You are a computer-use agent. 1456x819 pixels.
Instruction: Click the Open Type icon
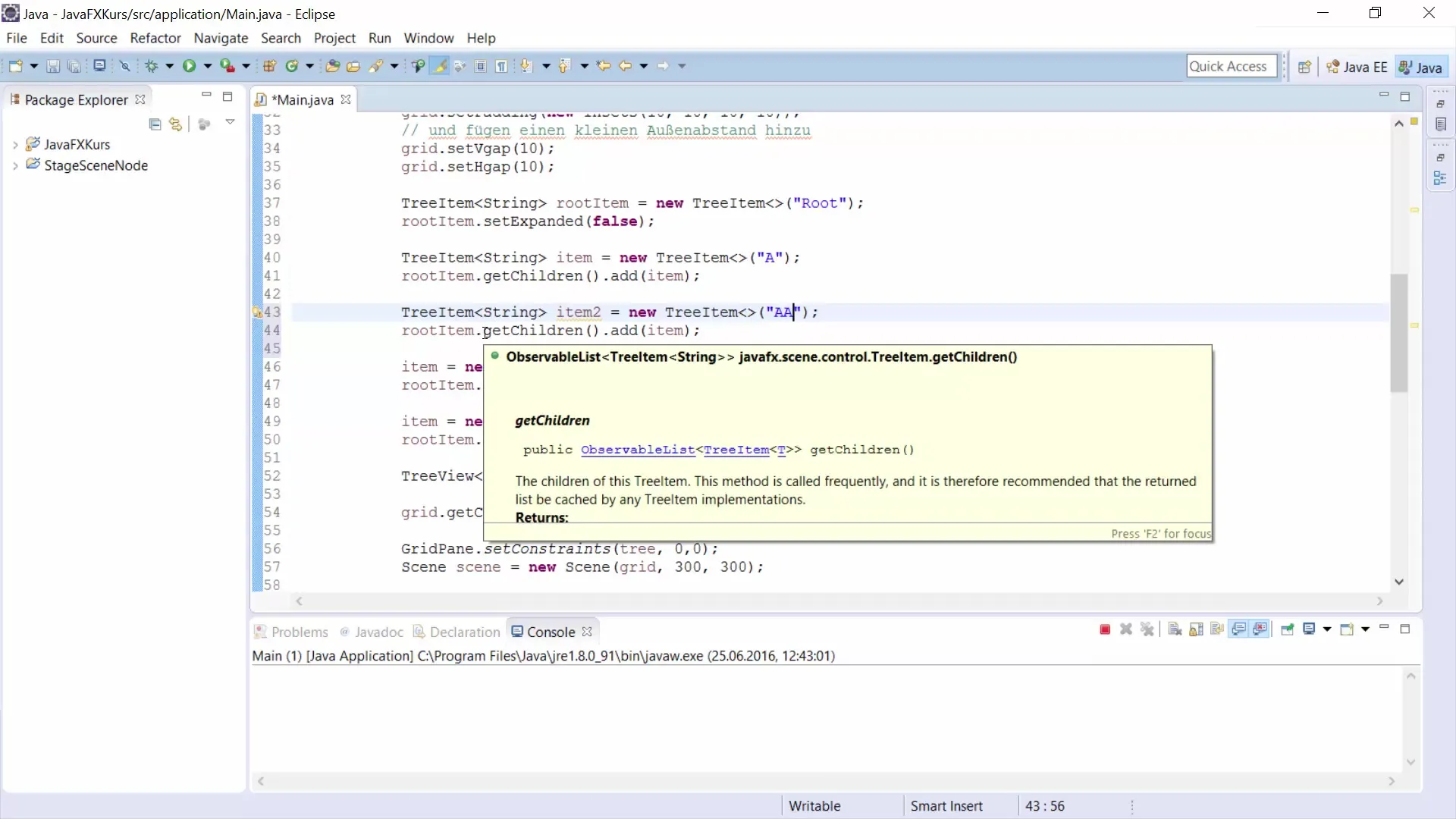[332, 67]
